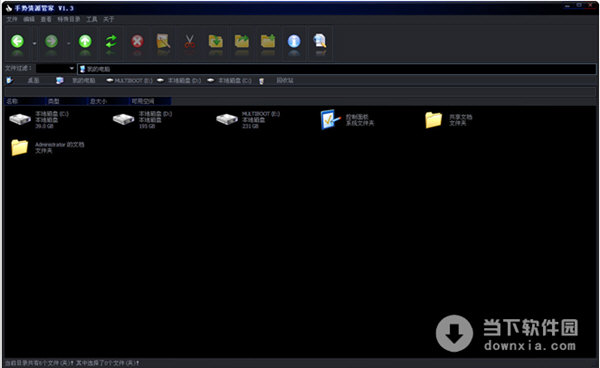The height and width of the screenshot is (368, 600).
Task: Sort by 名称 column header
Action: 25,101
